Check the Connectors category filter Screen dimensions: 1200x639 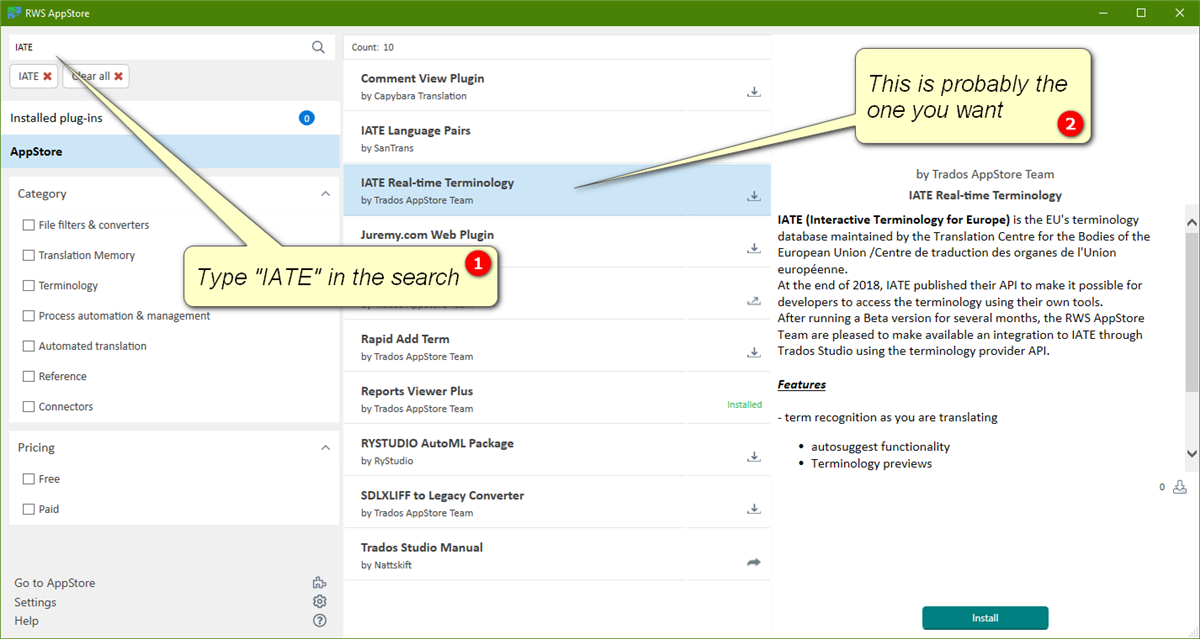click(x=29, y=406)
